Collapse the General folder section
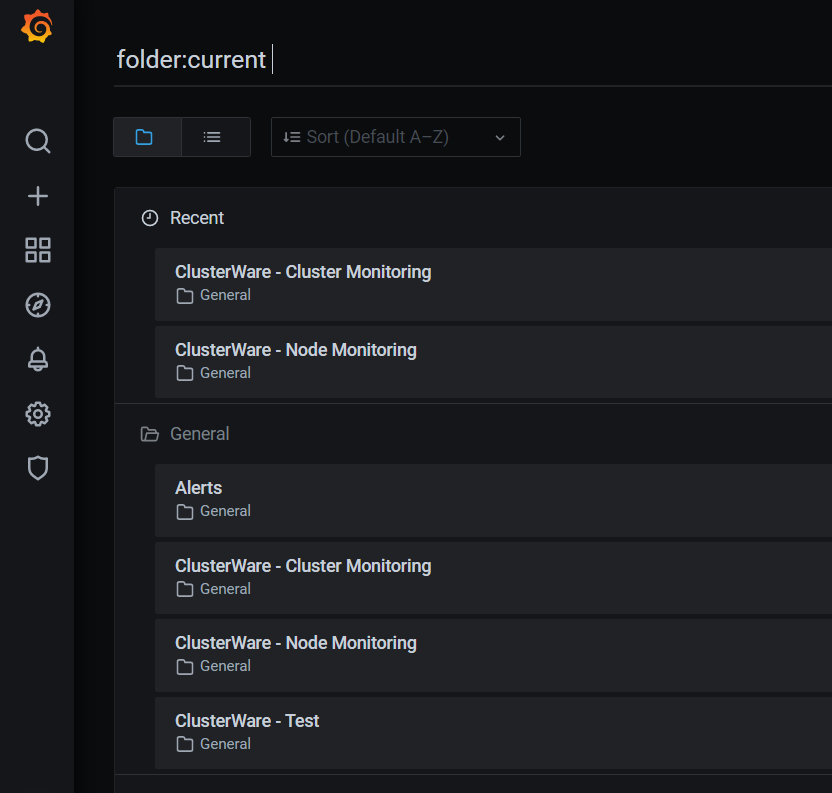 tap(197, 433)
